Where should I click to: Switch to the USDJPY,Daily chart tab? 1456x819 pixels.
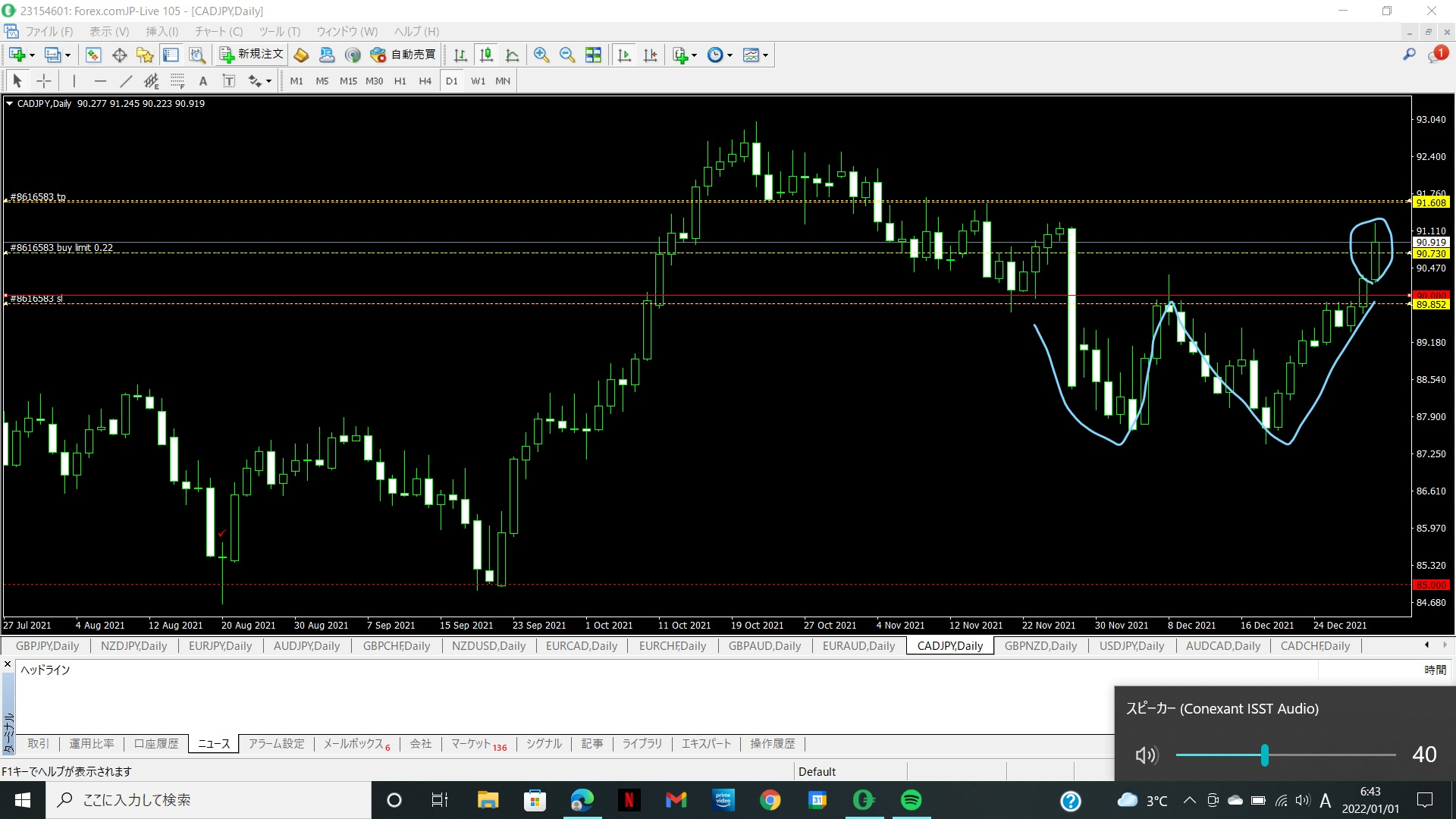pos(1131,646)
